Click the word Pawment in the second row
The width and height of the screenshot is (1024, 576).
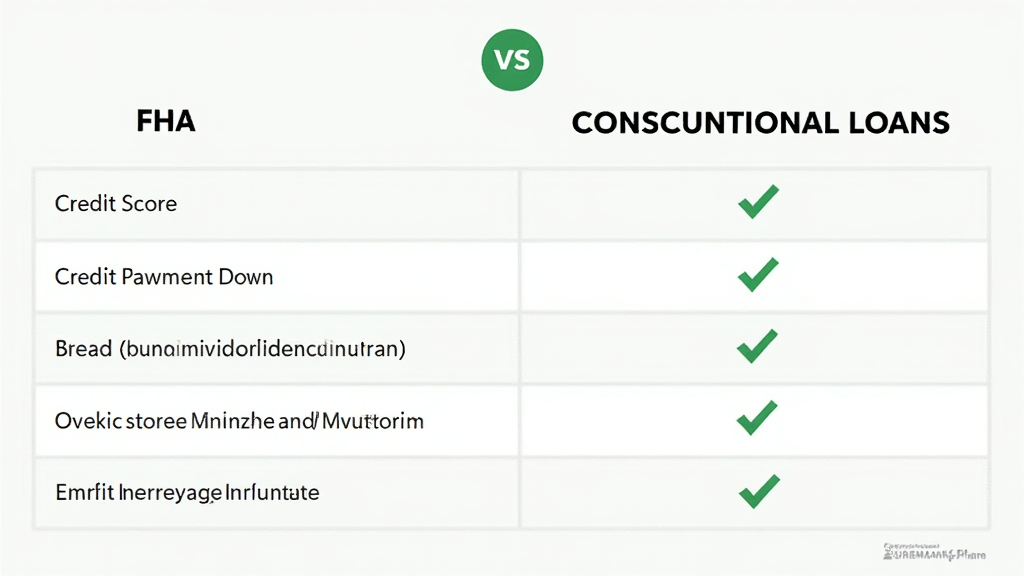tap(167, 276)
